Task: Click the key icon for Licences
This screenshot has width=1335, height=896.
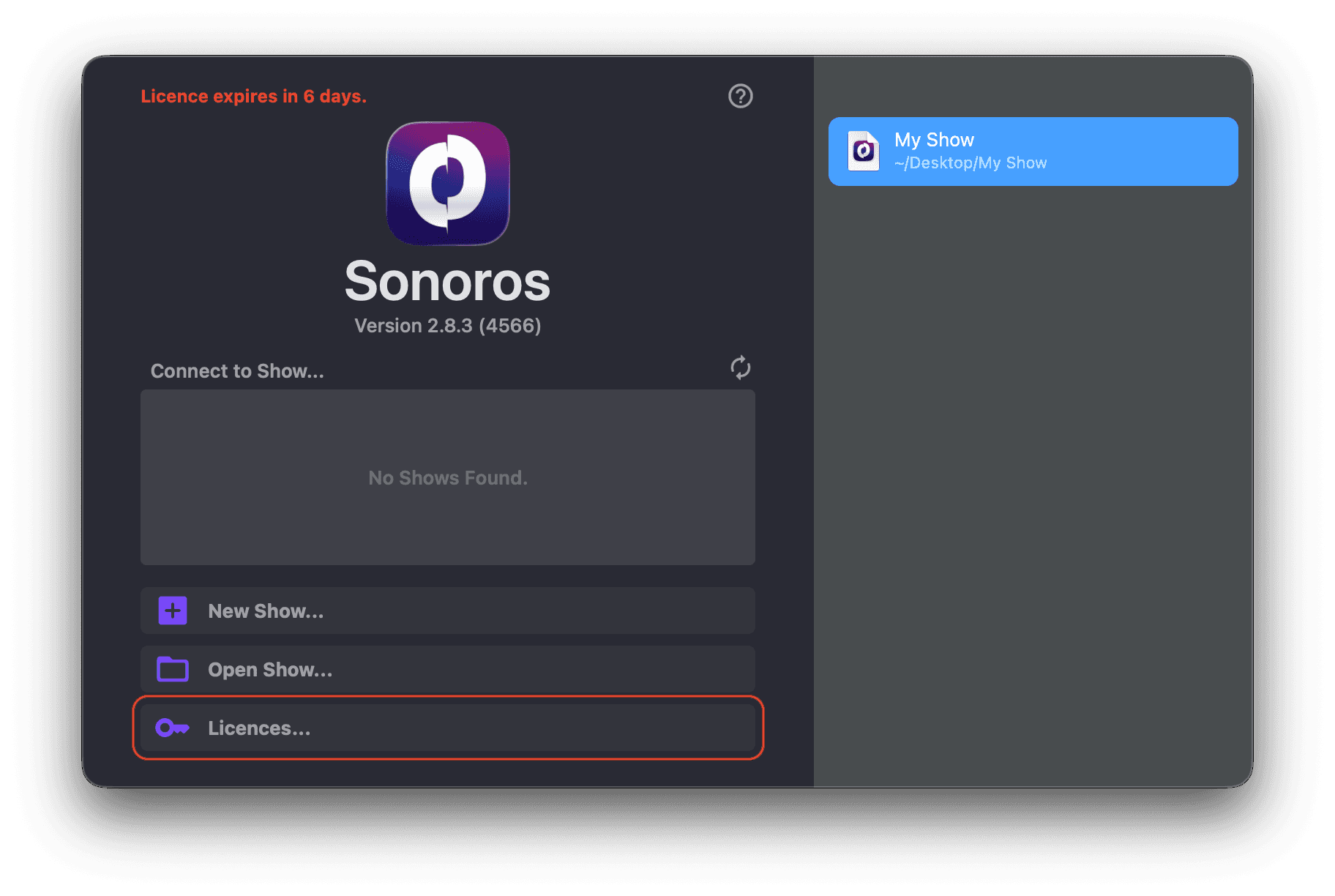Action: click(173, 728)
